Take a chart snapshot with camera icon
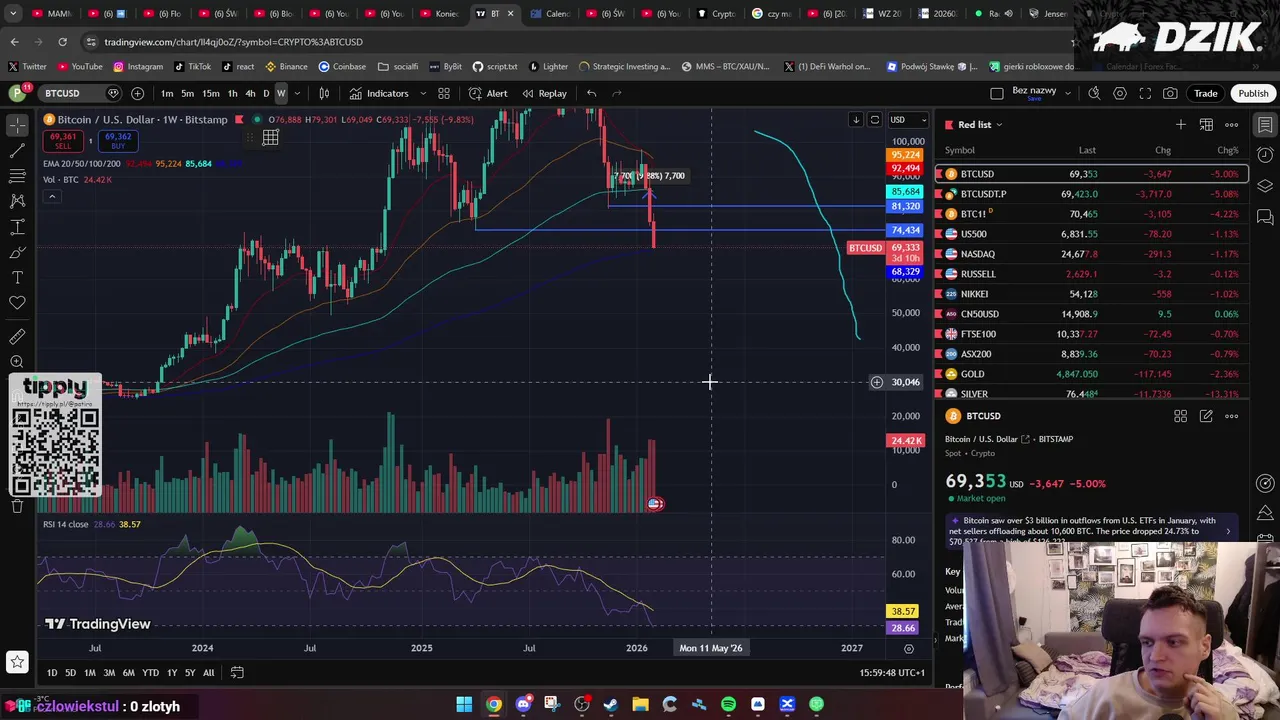Viewport: 1280px width, 720px height. (x=1170, y=93)
